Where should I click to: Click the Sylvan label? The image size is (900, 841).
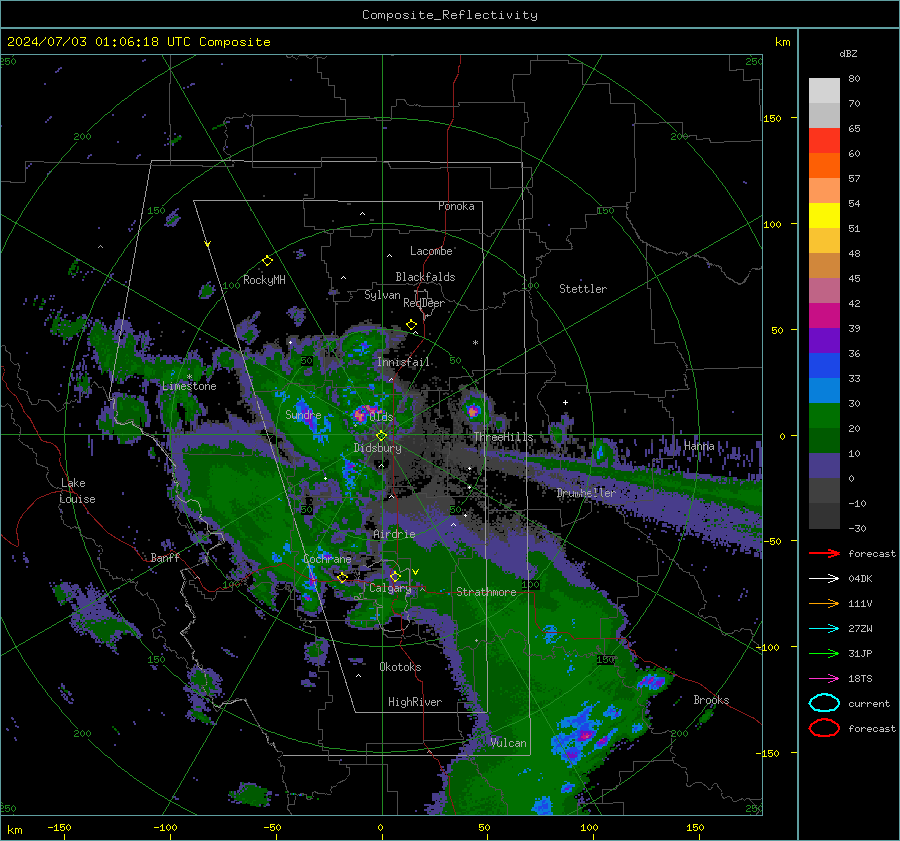[x=382, y=295]
